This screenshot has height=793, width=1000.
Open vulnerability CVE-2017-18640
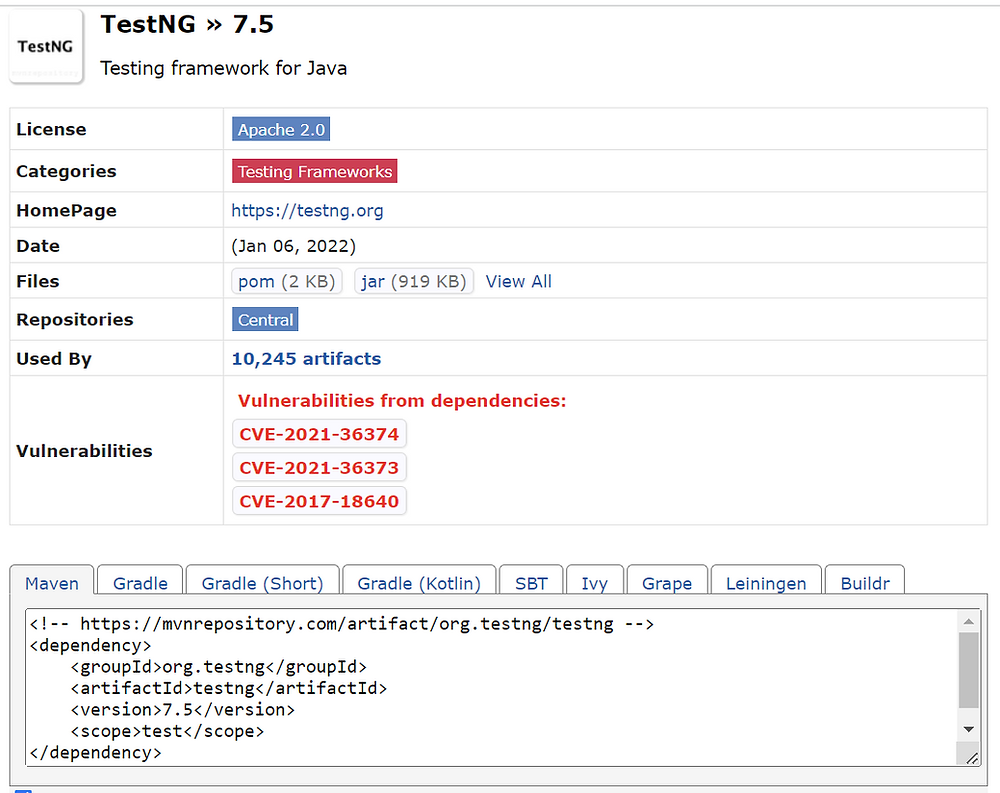click(319, 501)
